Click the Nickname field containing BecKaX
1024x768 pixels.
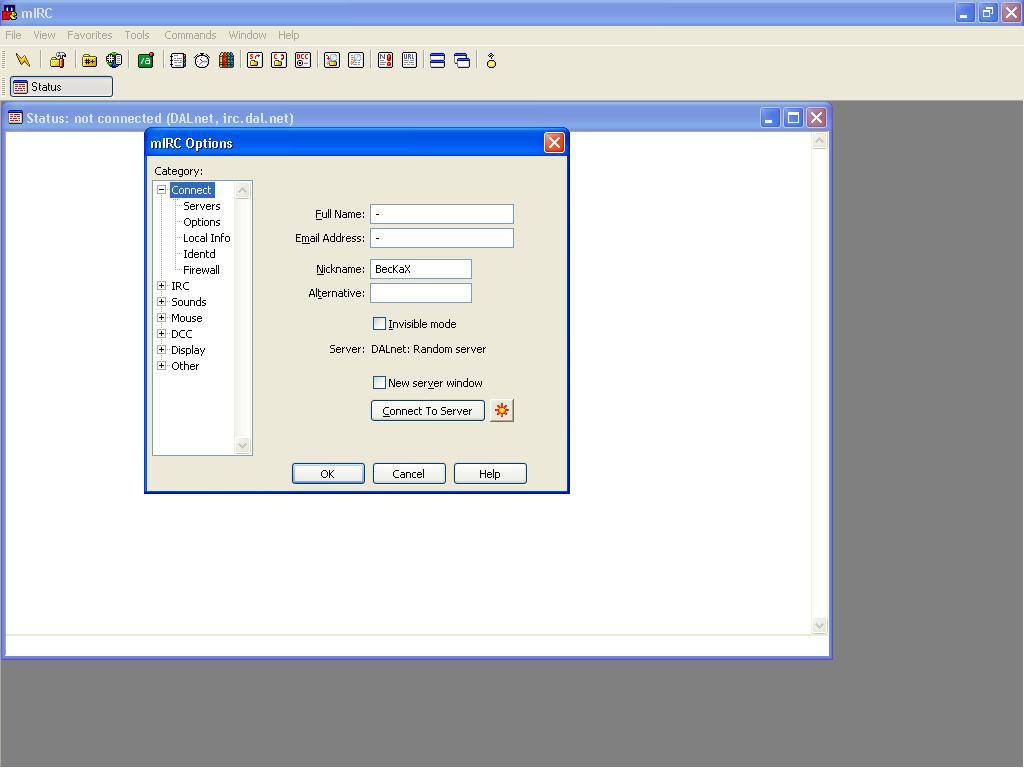pos(421,268)
